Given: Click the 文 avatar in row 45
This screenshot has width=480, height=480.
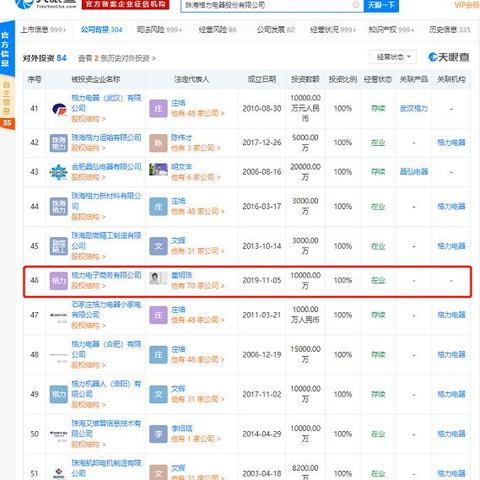Looking at the screenshot, I should pyautogui.click(x=158, y=246).
